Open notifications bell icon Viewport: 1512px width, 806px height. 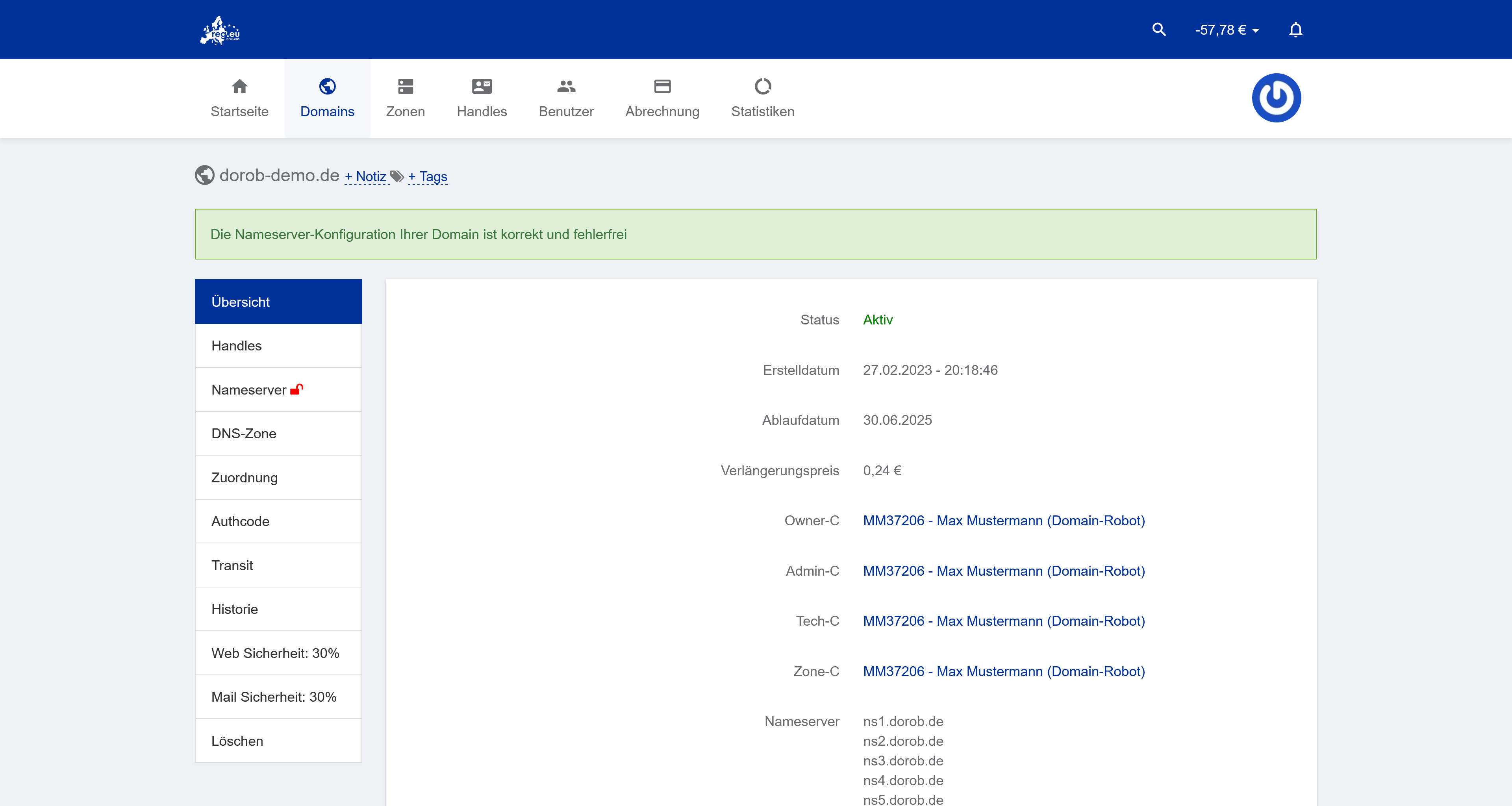tap(1295, 30)
